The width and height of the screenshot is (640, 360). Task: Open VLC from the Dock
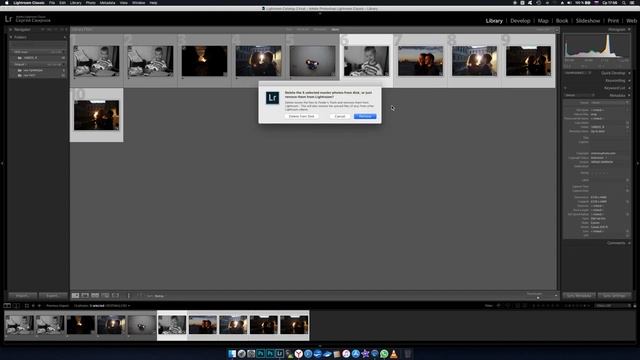pos(394,354)
